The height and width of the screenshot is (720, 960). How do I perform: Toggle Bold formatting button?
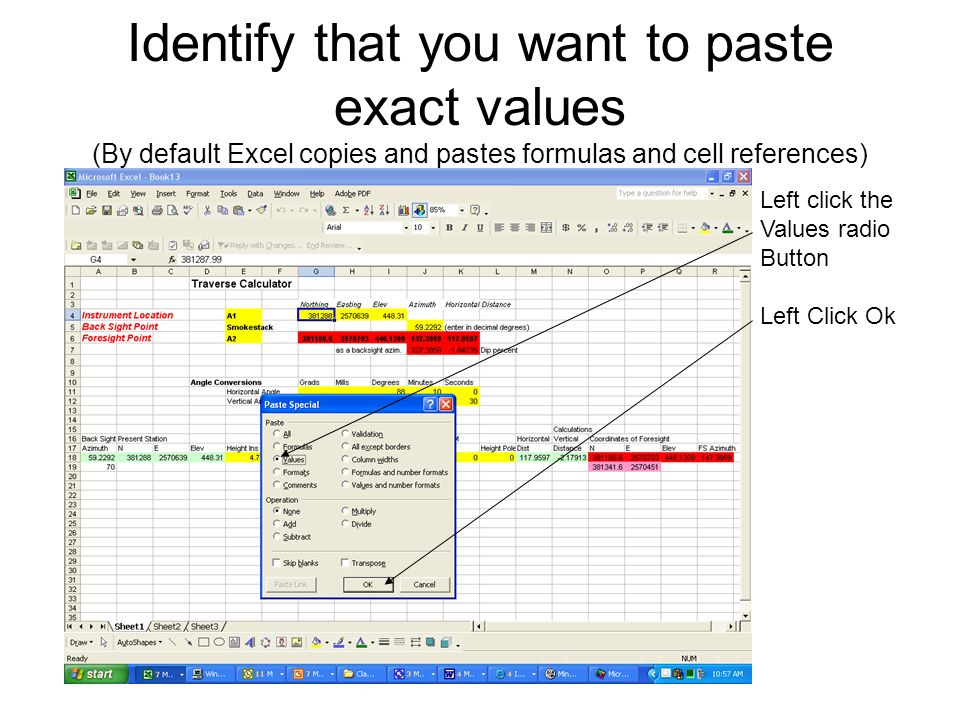pyautogui.click(x=449, y=228)
